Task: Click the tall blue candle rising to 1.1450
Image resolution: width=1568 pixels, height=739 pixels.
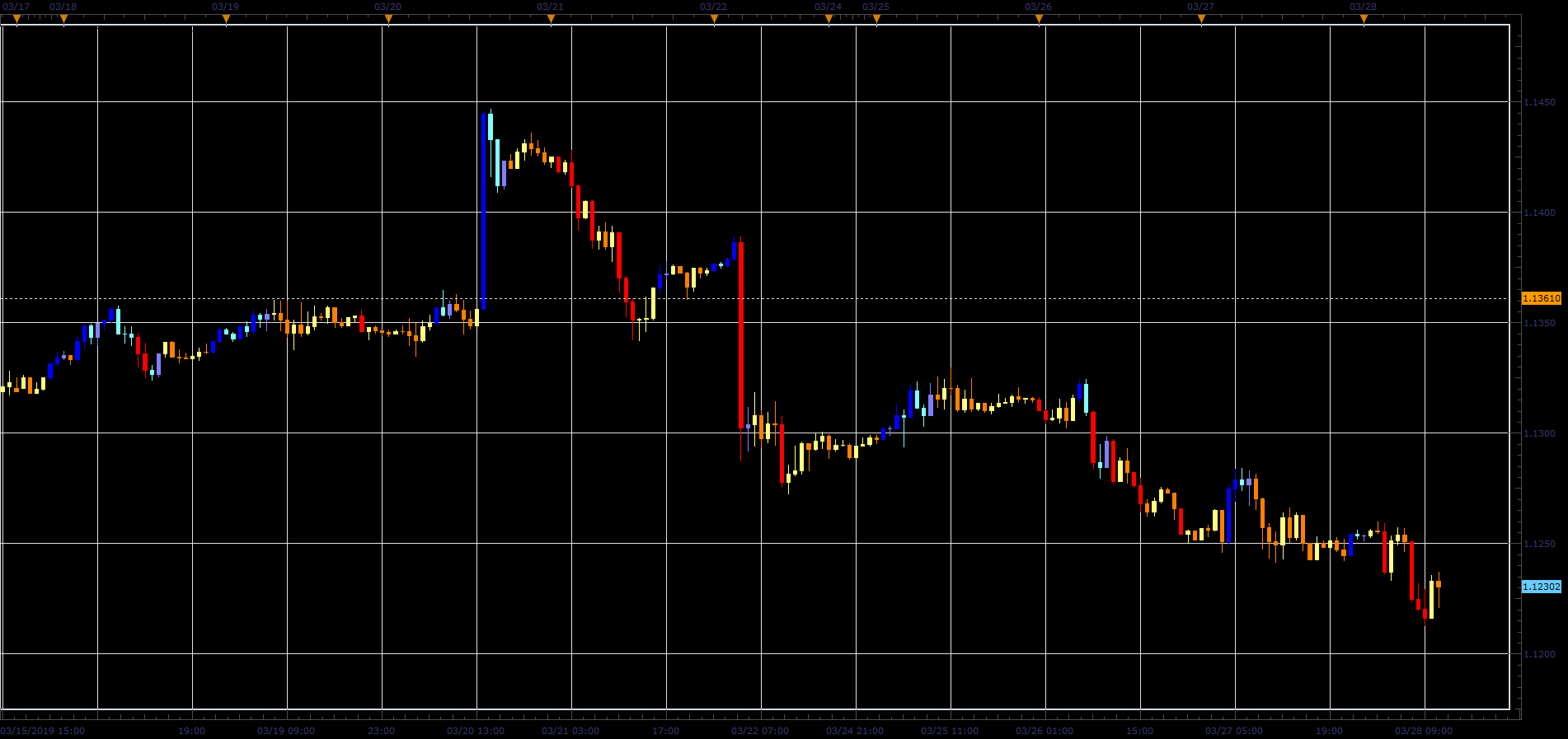Action: [484, 211]
